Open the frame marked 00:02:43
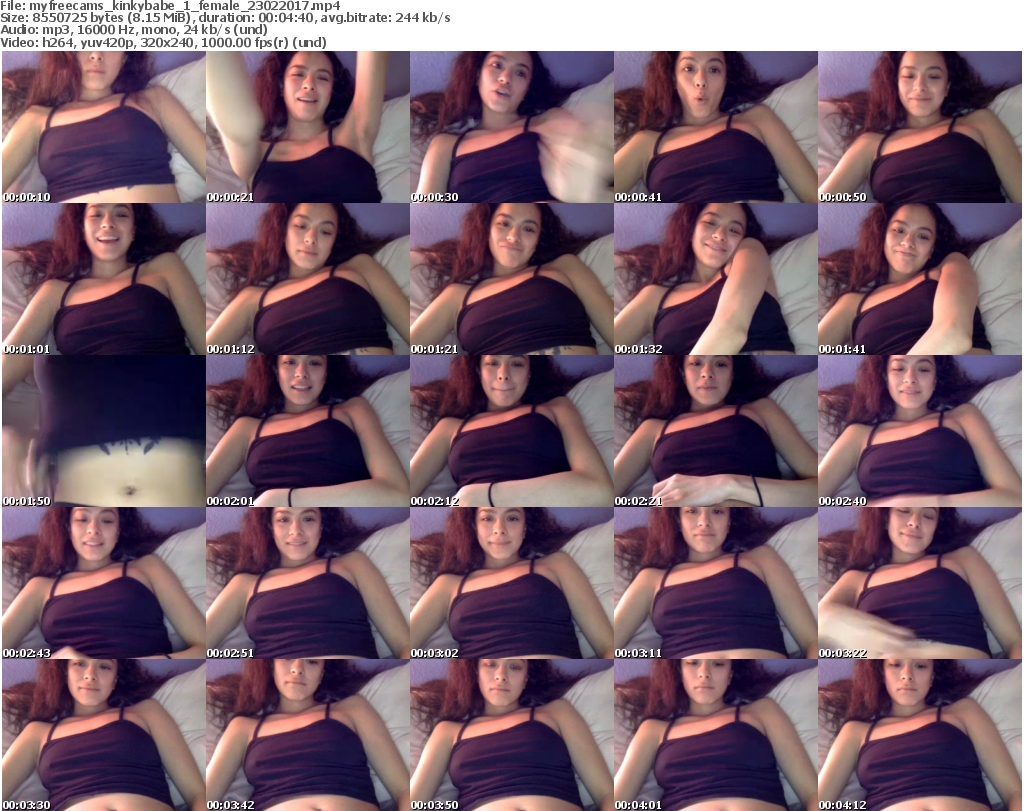 point(104,583)
